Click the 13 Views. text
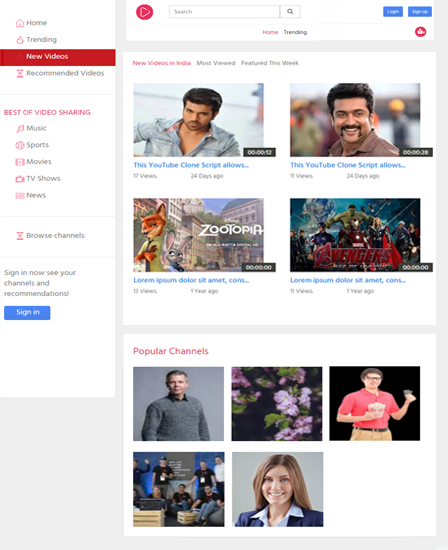The image size is (448, 550). pyautogui.click(x=145, y=291)
